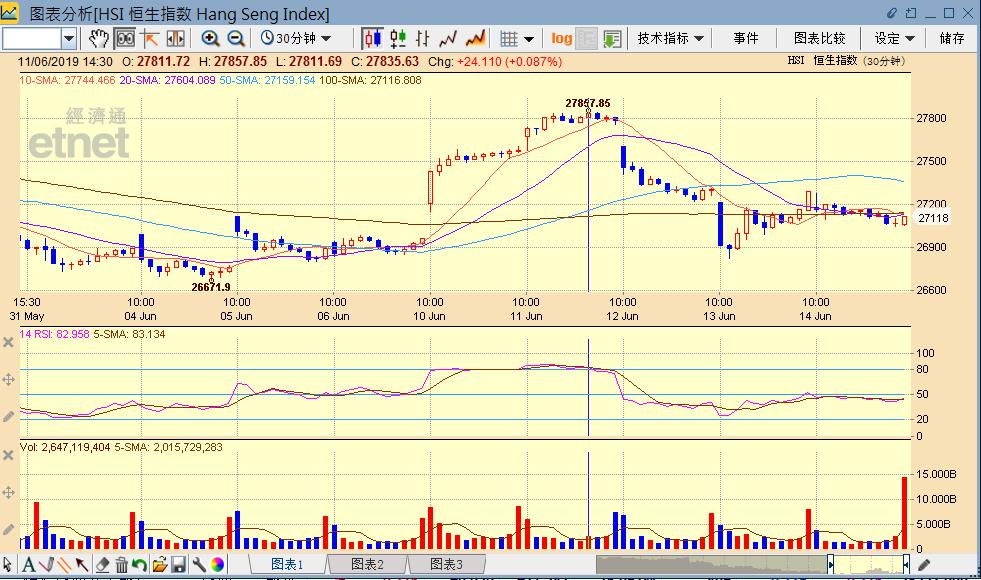The image size is (981, 580).
Task: Switch to orange area chart type
Action: click(x=475, y=39)
